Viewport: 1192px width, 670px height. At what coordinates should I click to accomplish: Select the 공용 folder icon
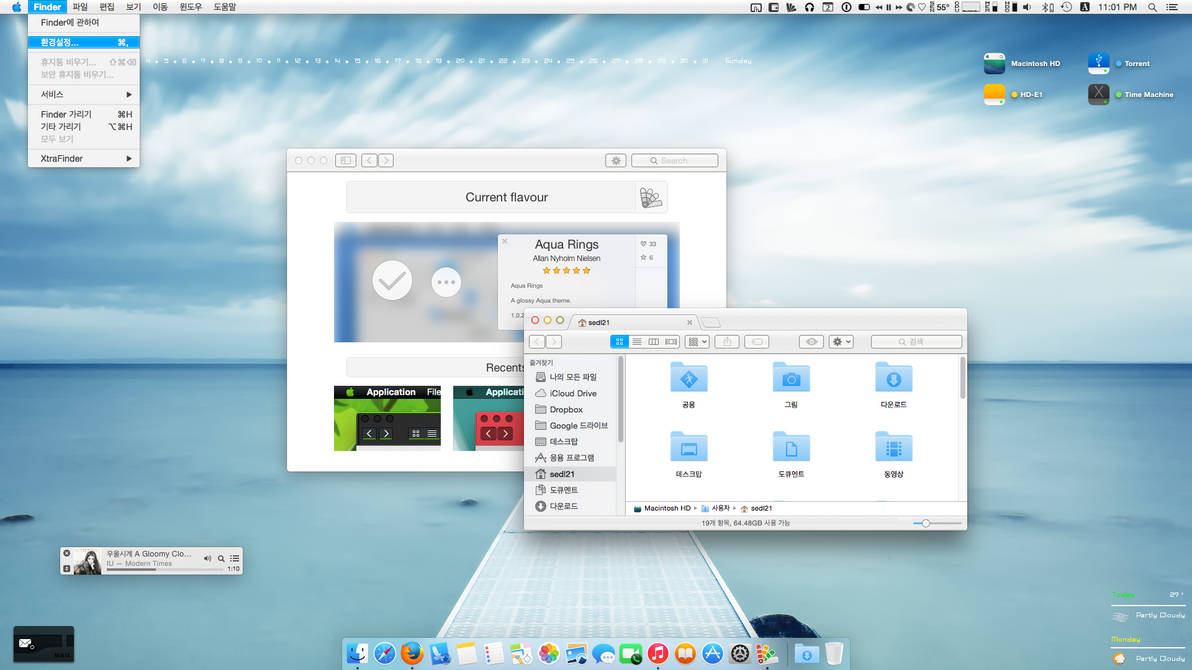689,378
